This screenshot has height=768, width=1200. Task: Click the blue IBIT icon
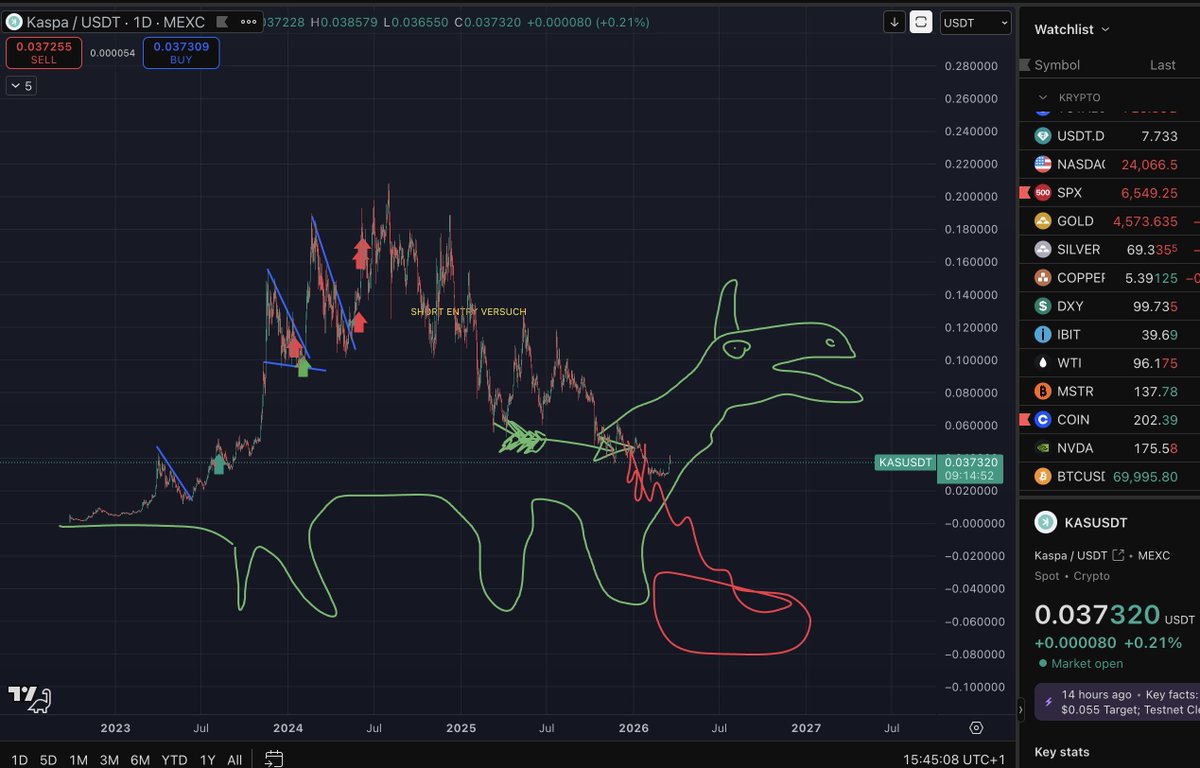1043,334
